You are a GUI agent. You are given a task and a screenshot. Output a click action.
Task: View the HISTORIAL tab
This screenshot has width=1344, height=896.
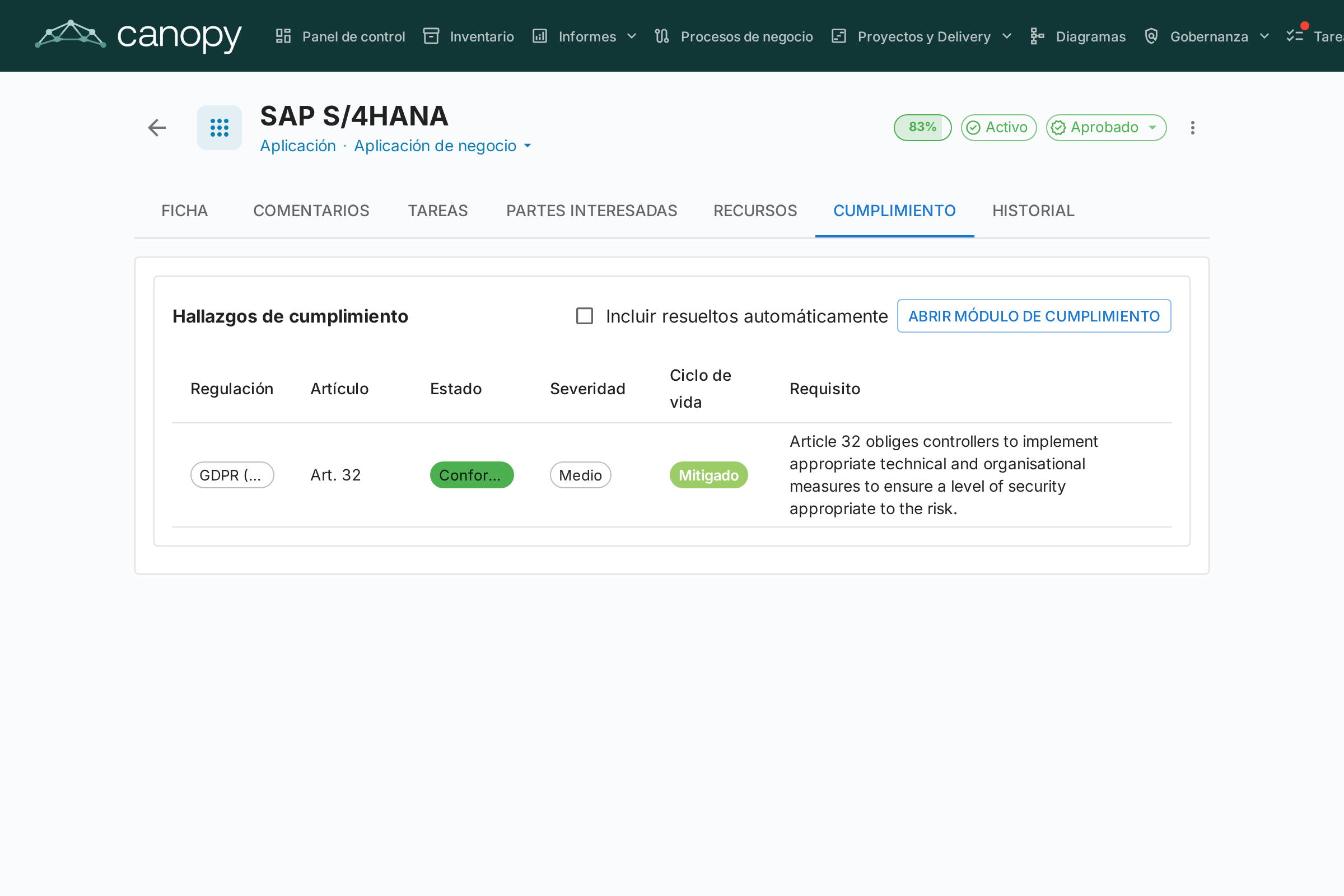click(x=1033, y=211)
